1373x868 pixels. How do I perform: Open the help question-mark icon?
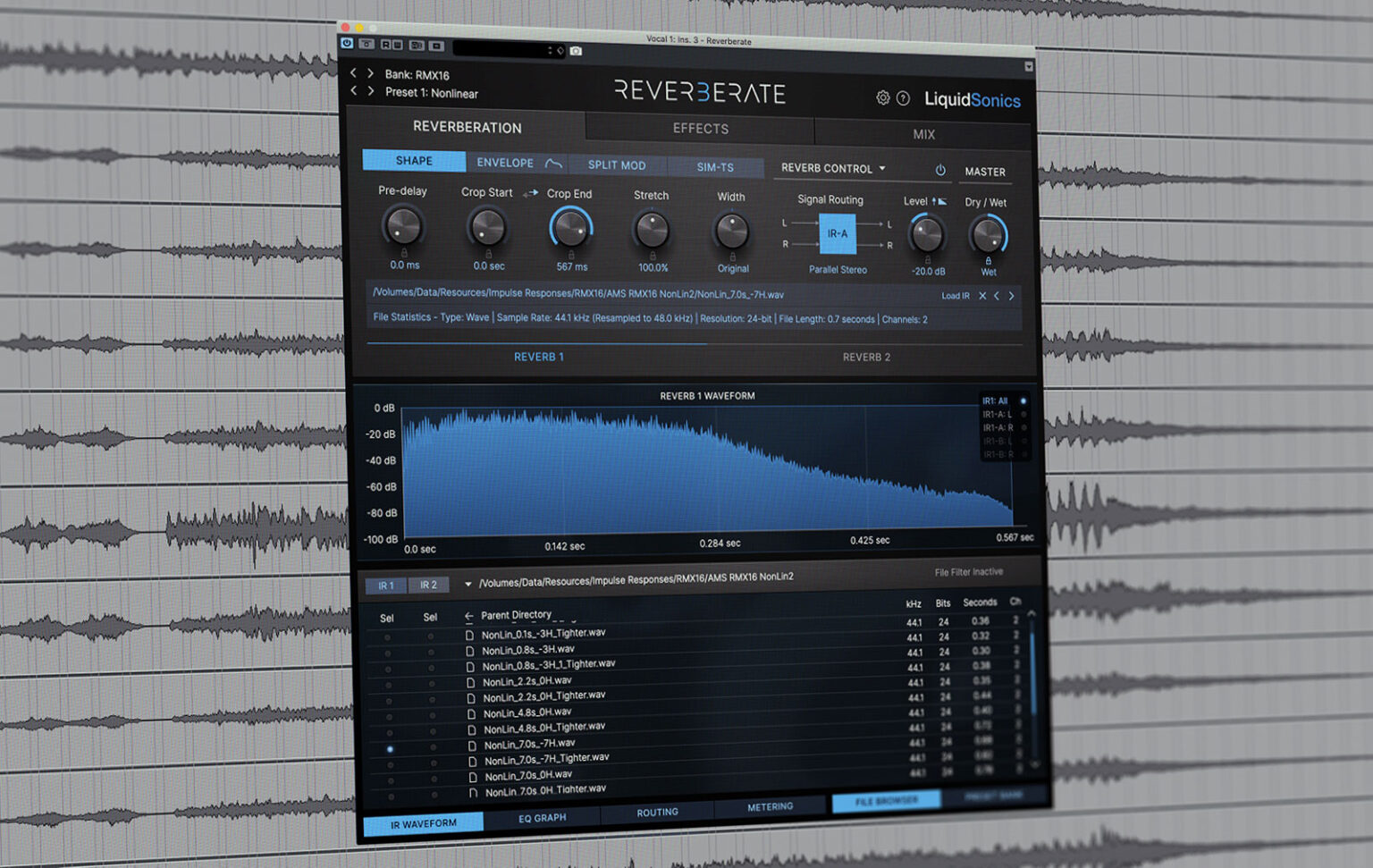coord(904,98)
